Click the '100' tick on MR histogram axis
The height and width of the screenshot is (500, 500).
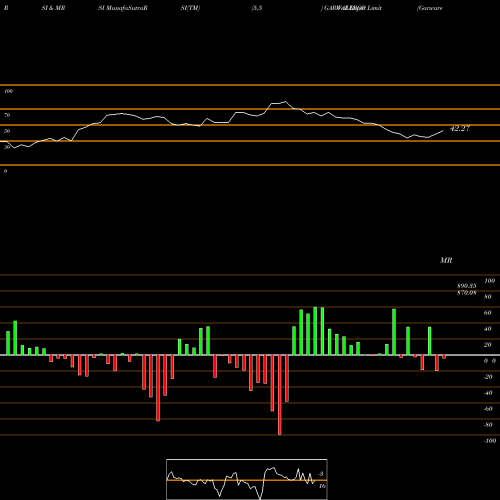click(x=490, y=281)
